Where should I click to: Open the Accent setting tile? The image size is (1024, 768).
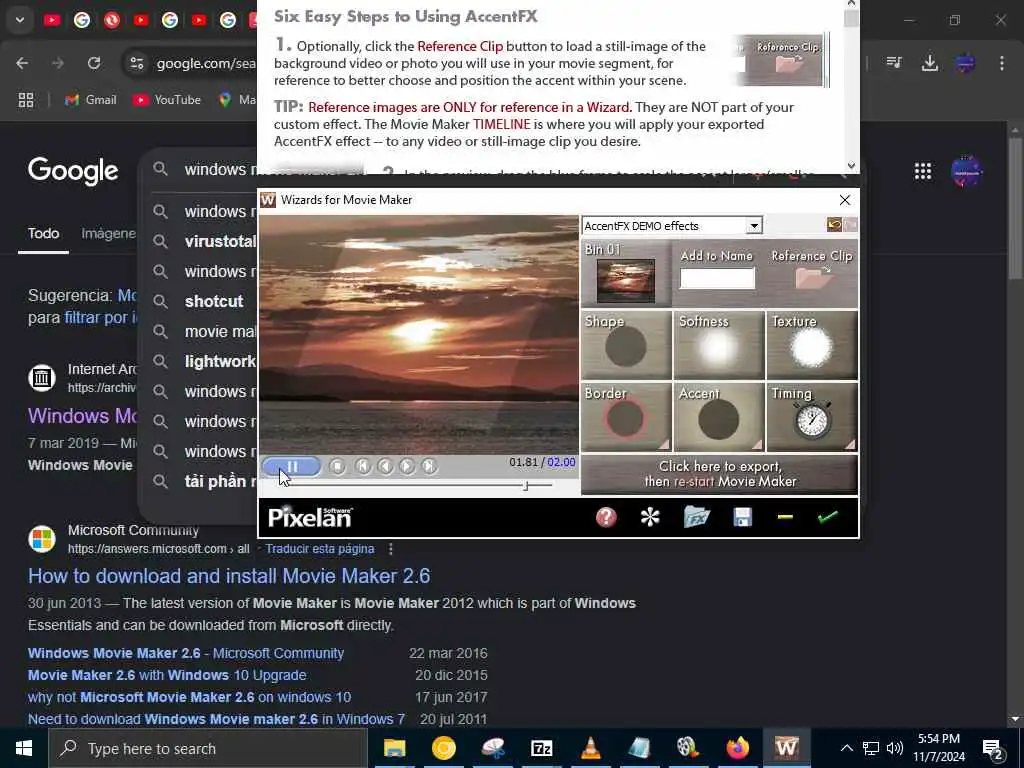[718, 417]
